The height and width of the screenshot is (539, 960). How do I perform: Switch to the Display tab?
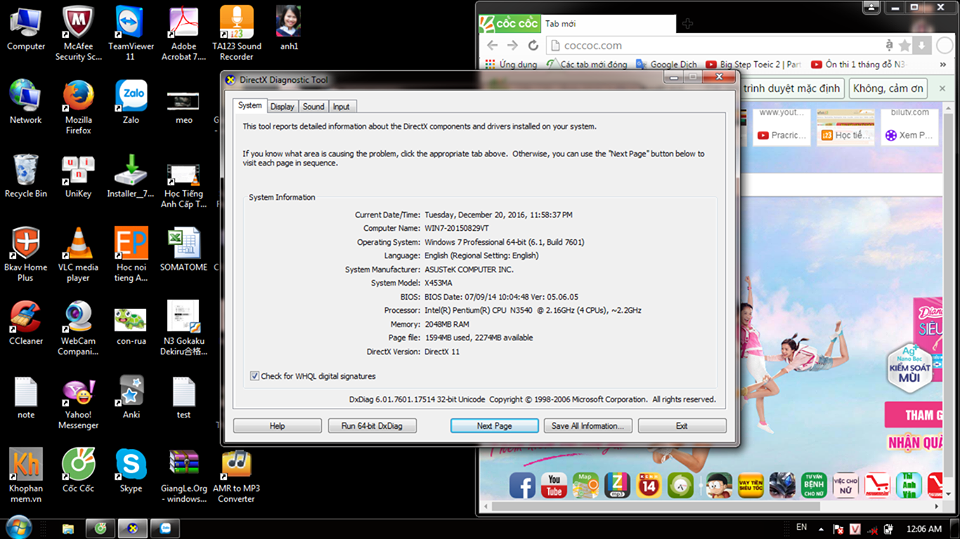pyautogui.click(x=282, y=106)
